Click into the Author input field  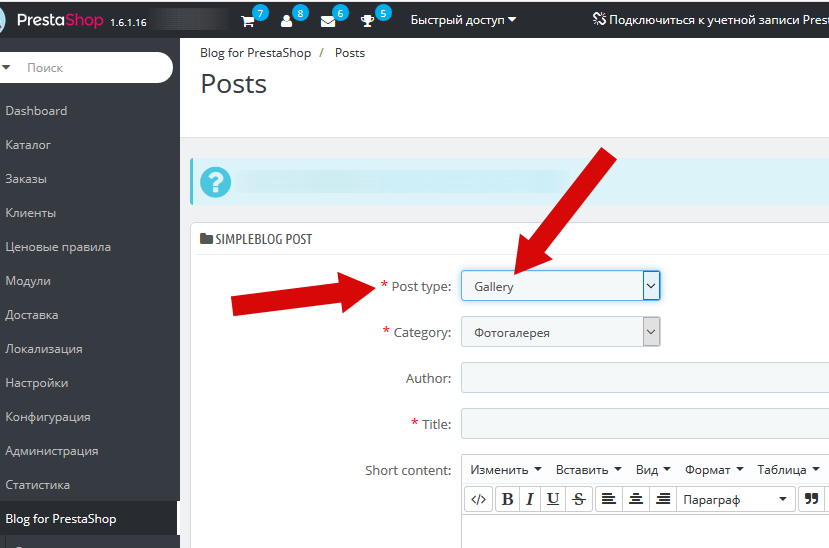[645, 377]
